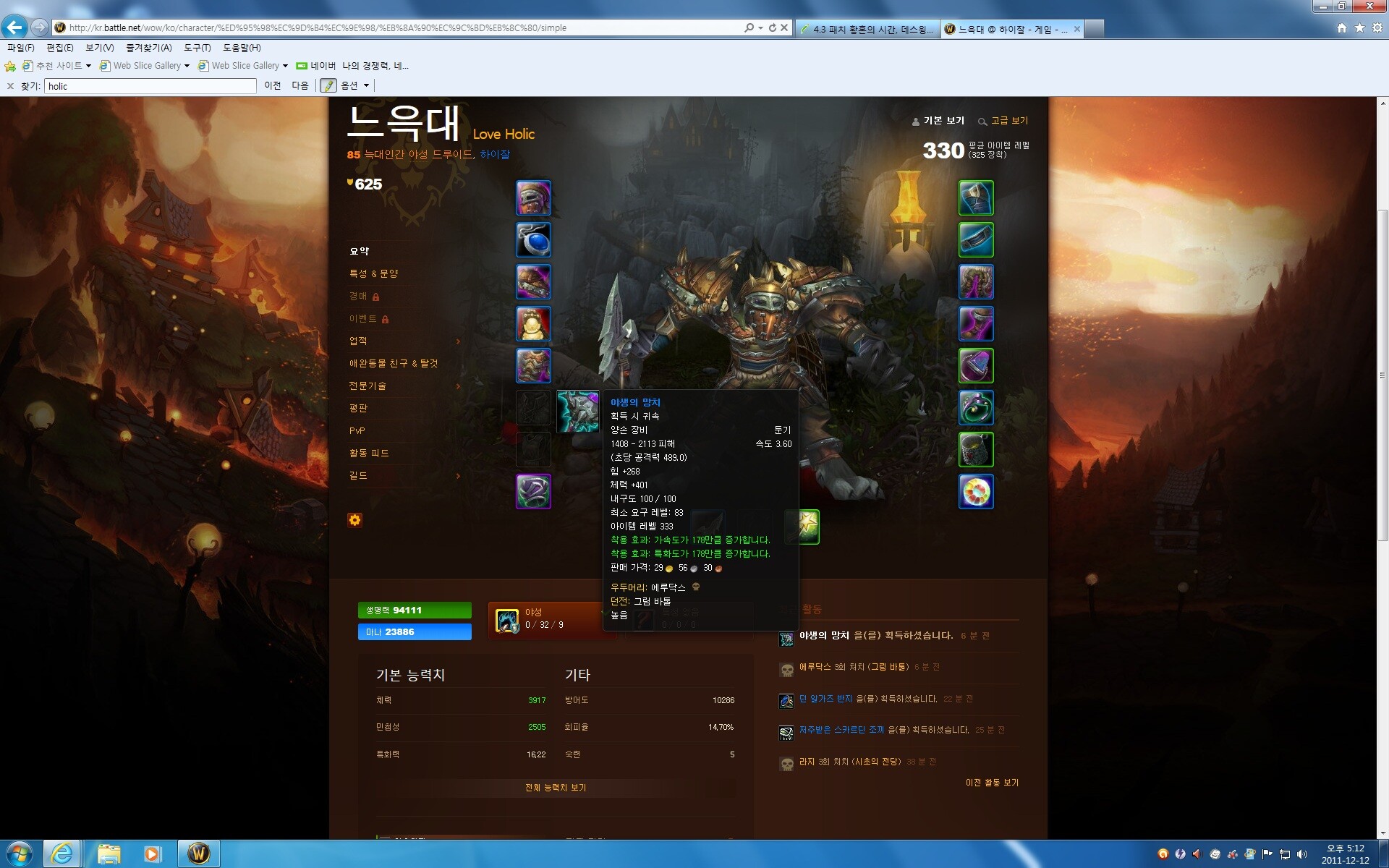Click the leg armor equipment slot icon
Viewport: 1389px width, 868px height.
[x=976, y=282]
